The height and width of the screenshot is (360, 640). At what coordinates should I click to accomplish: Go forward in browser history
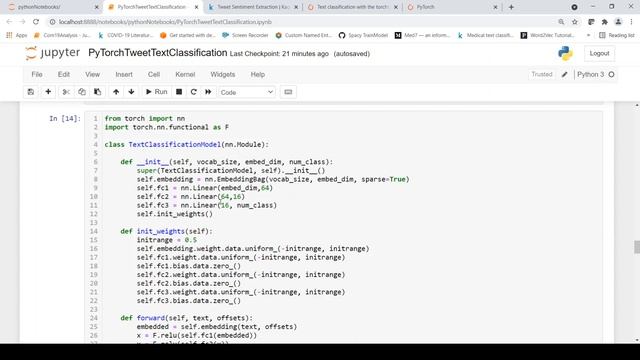point(22,22)
